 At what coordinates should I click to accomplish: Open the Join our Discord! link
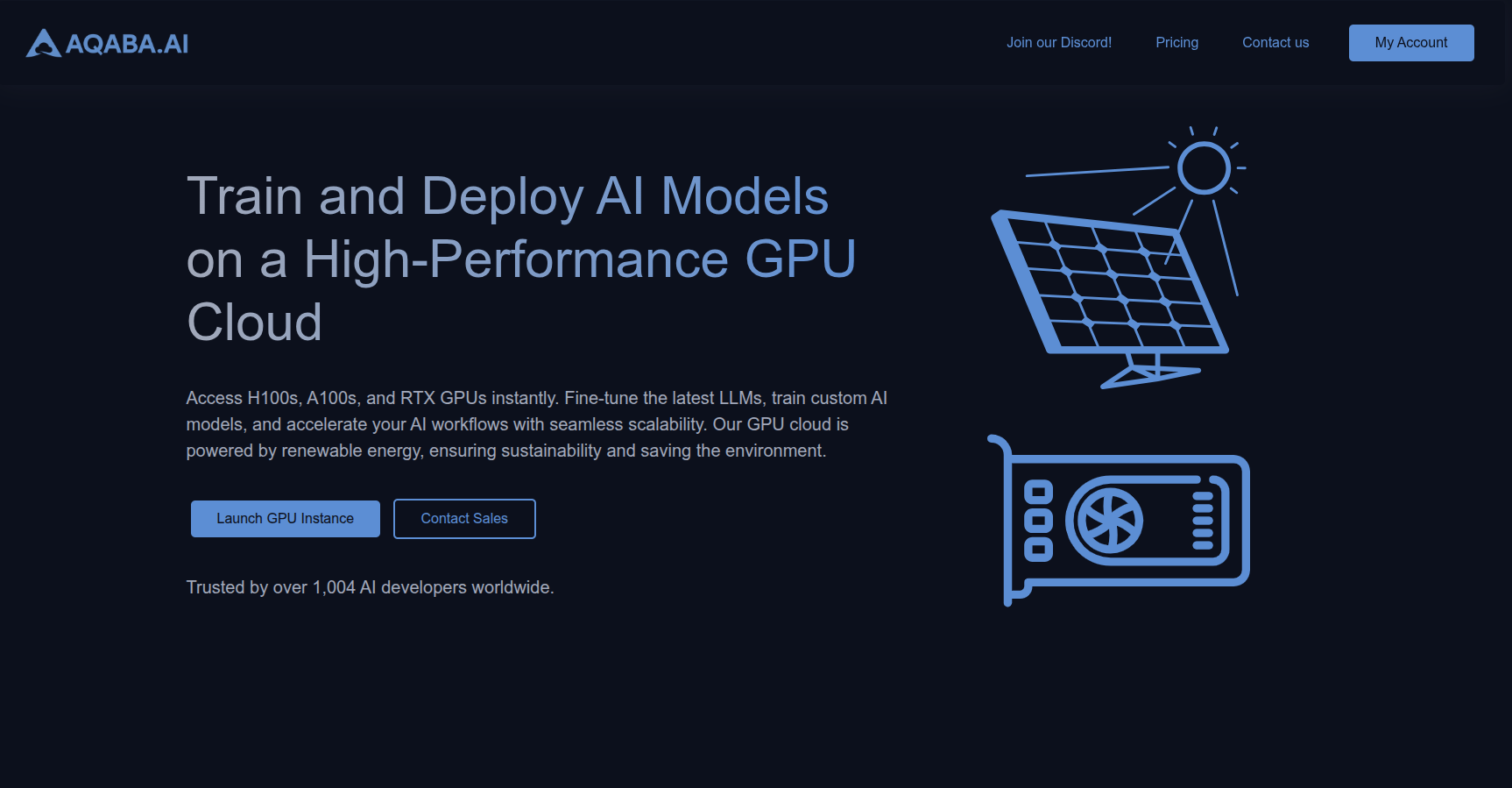1058,42
